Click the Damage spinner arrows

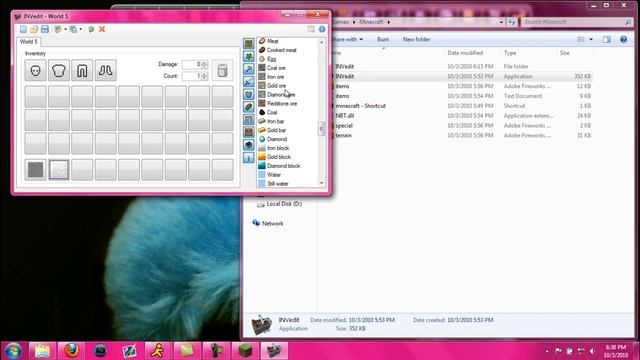[204, 64]
